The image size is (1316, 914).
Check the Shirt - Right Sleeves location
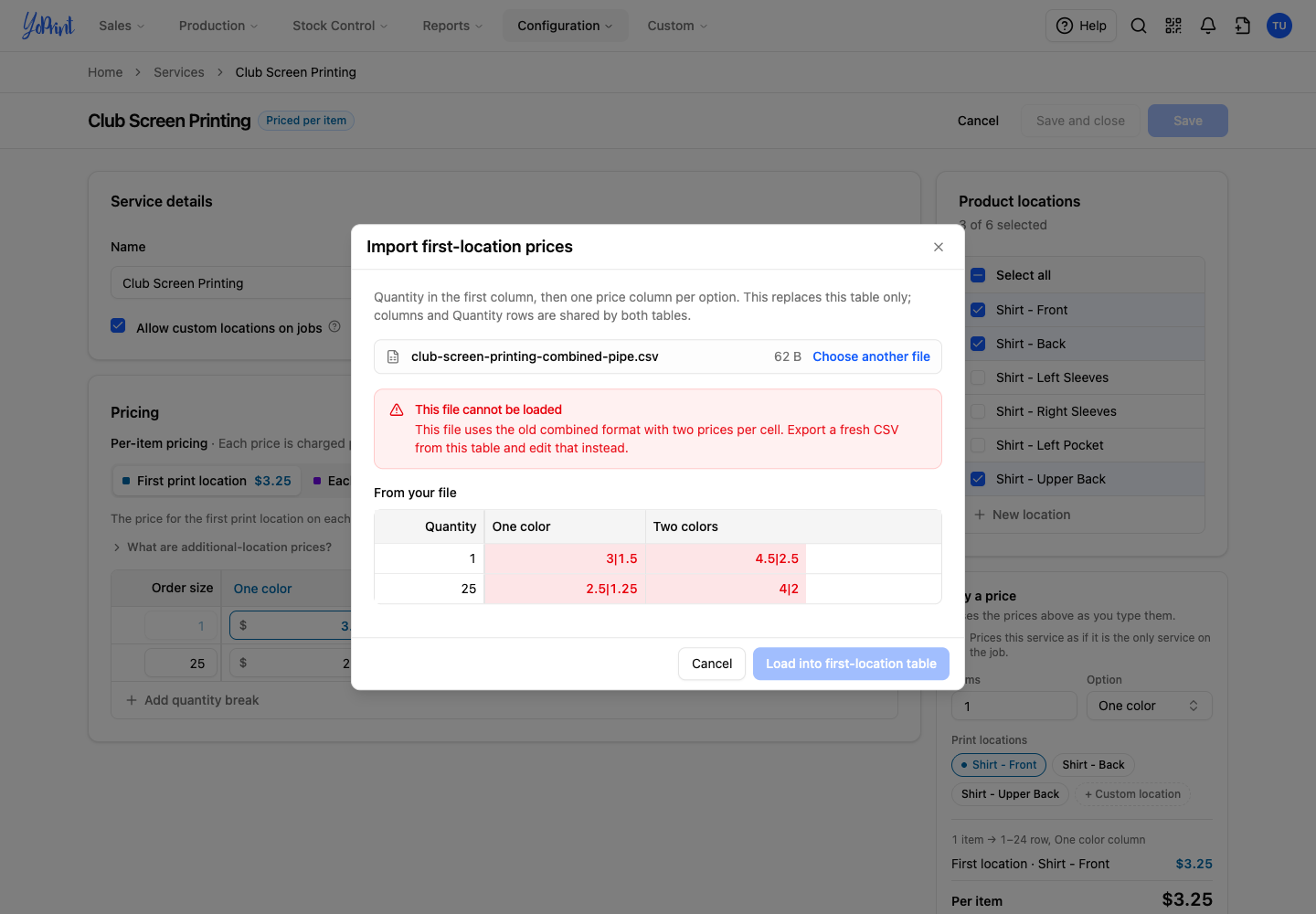[x=978, y=411]
